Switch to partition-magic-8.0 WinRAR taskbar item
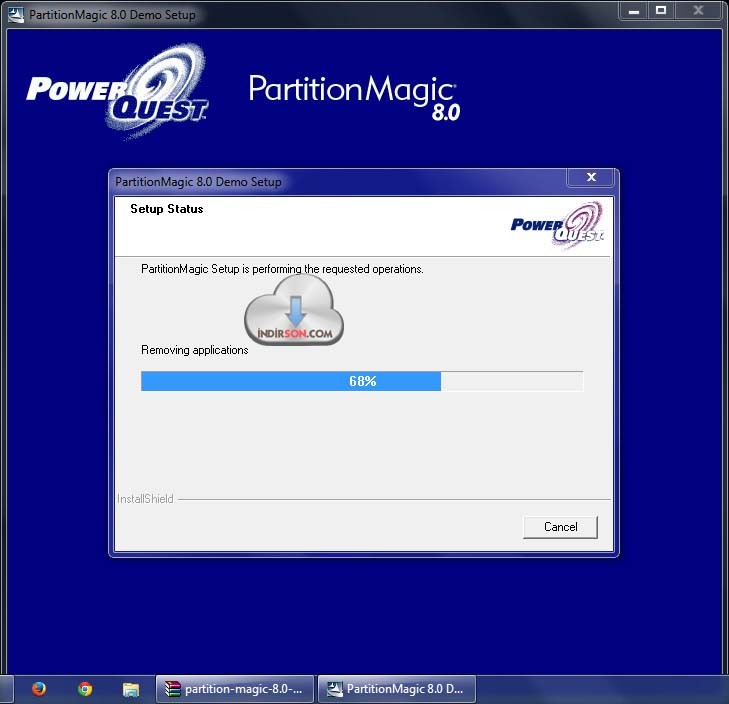This screenshot has width=729, height=704. [x=235, y=689]
